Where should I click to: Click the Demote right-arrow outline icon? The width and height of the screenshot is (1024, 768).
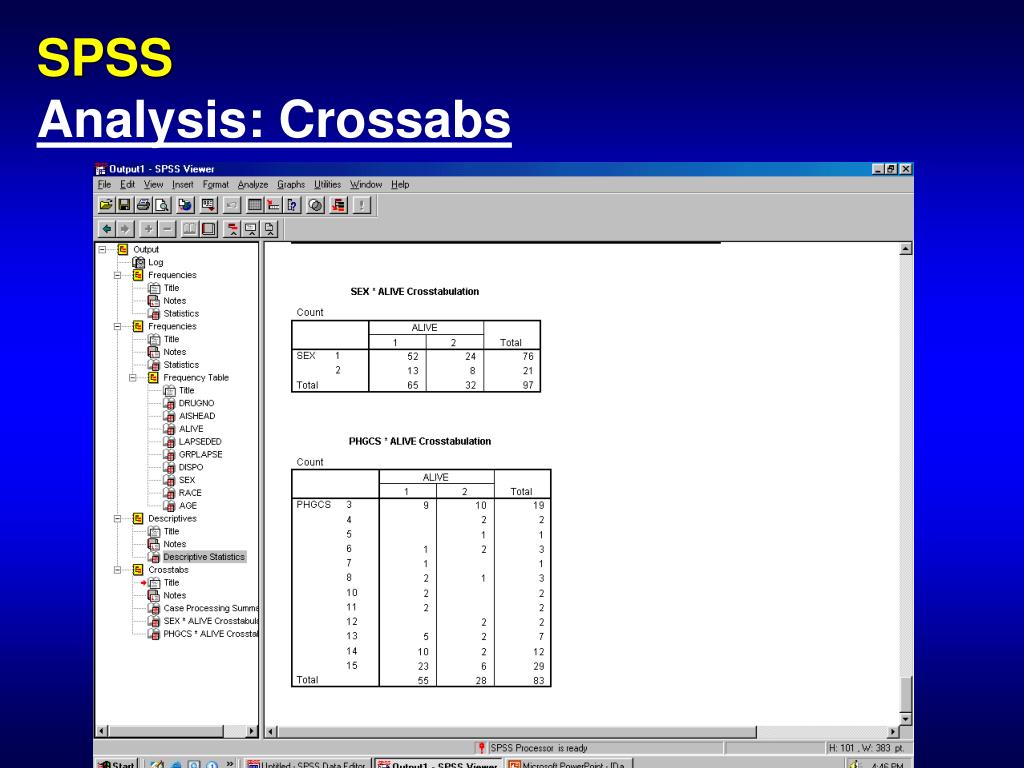pyautogui.click(x=125, y=229)
